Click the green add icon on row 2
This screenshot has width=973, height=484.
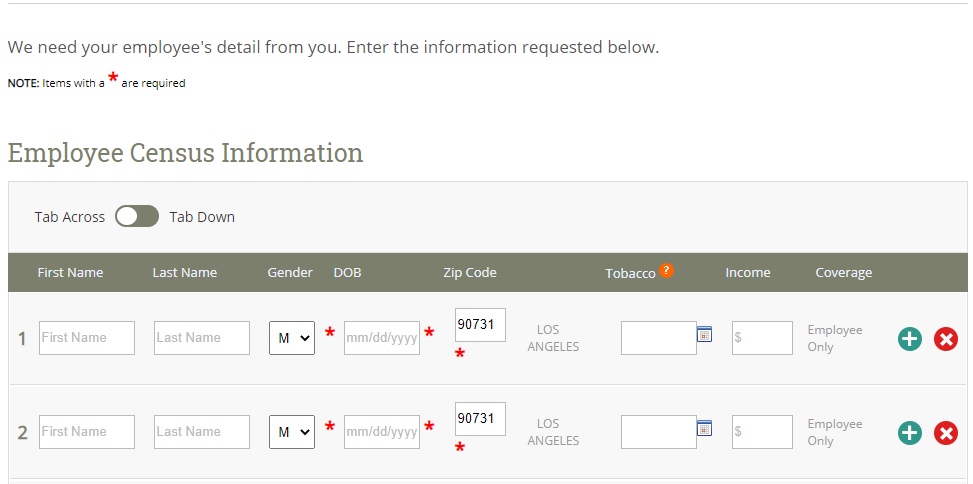click(910, 433)
